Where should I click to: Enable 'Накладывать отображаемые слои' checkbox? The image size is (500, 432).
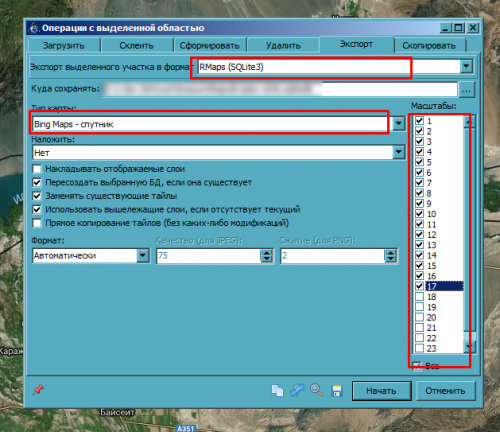click(x=37, y=169)
